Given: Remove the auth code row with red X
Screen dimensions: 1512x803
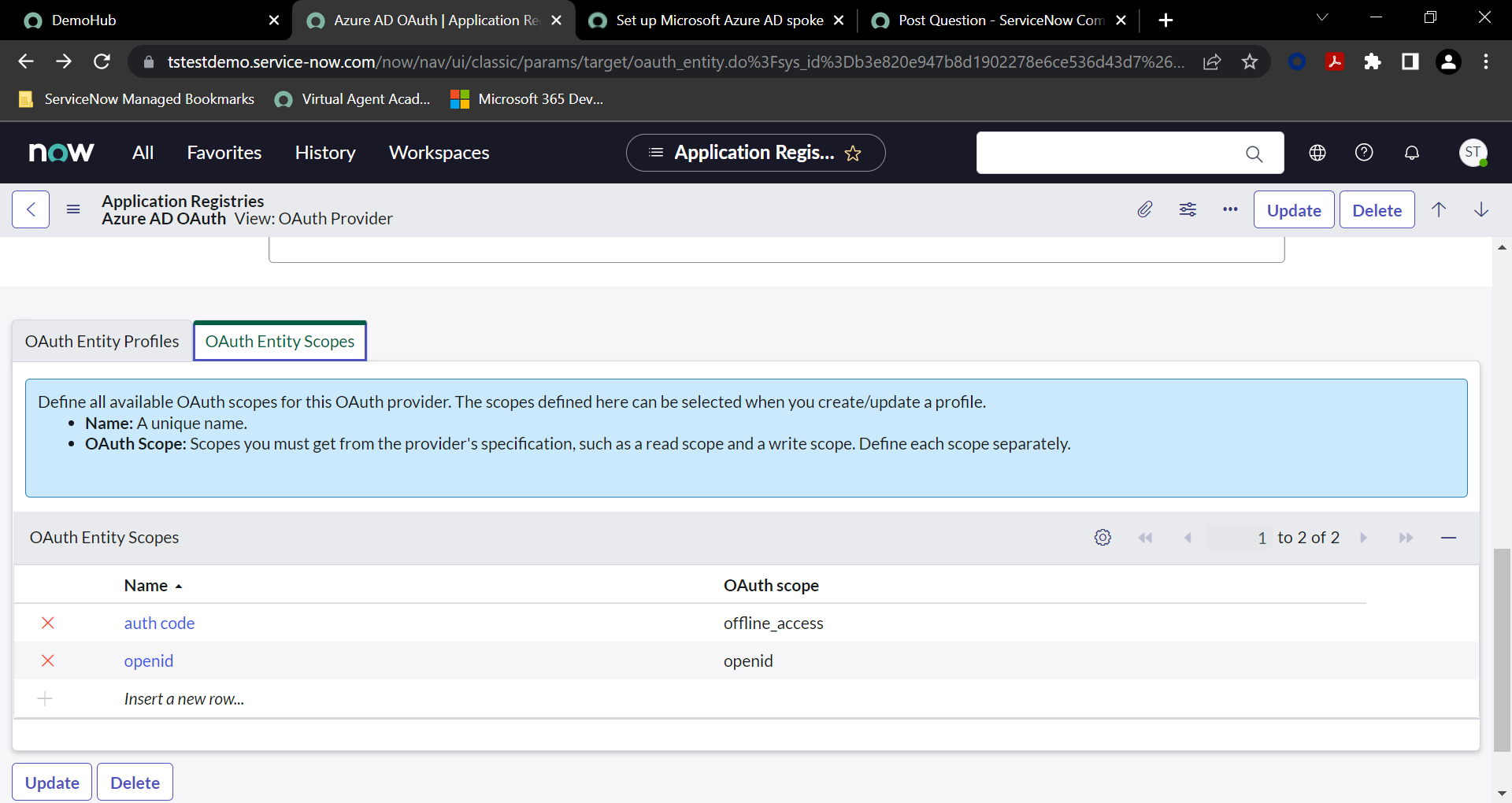Looking at the screenshot, I should 47,623.
